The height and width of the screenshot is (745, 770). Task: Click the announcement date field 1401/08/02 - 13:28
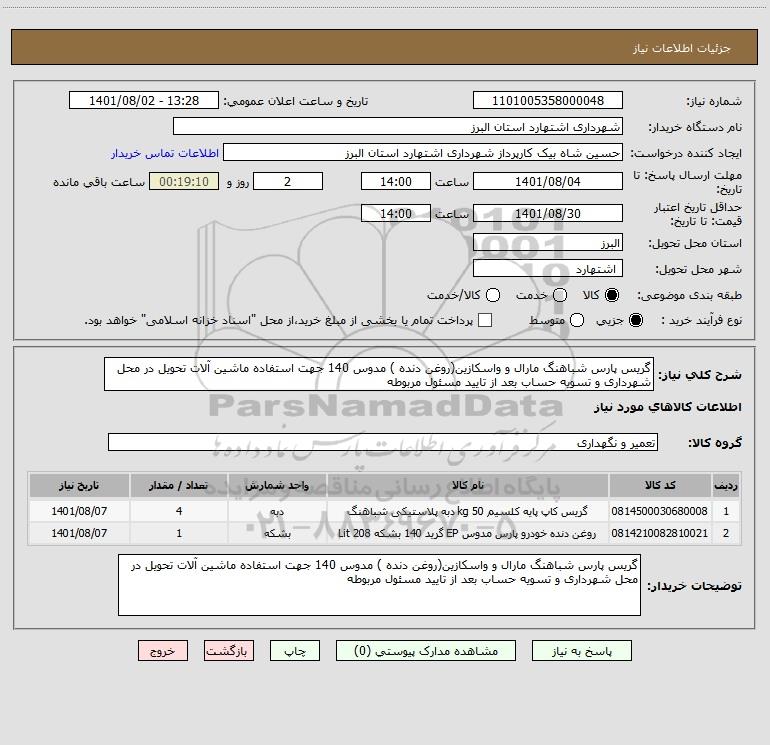(x=144, y=101)
